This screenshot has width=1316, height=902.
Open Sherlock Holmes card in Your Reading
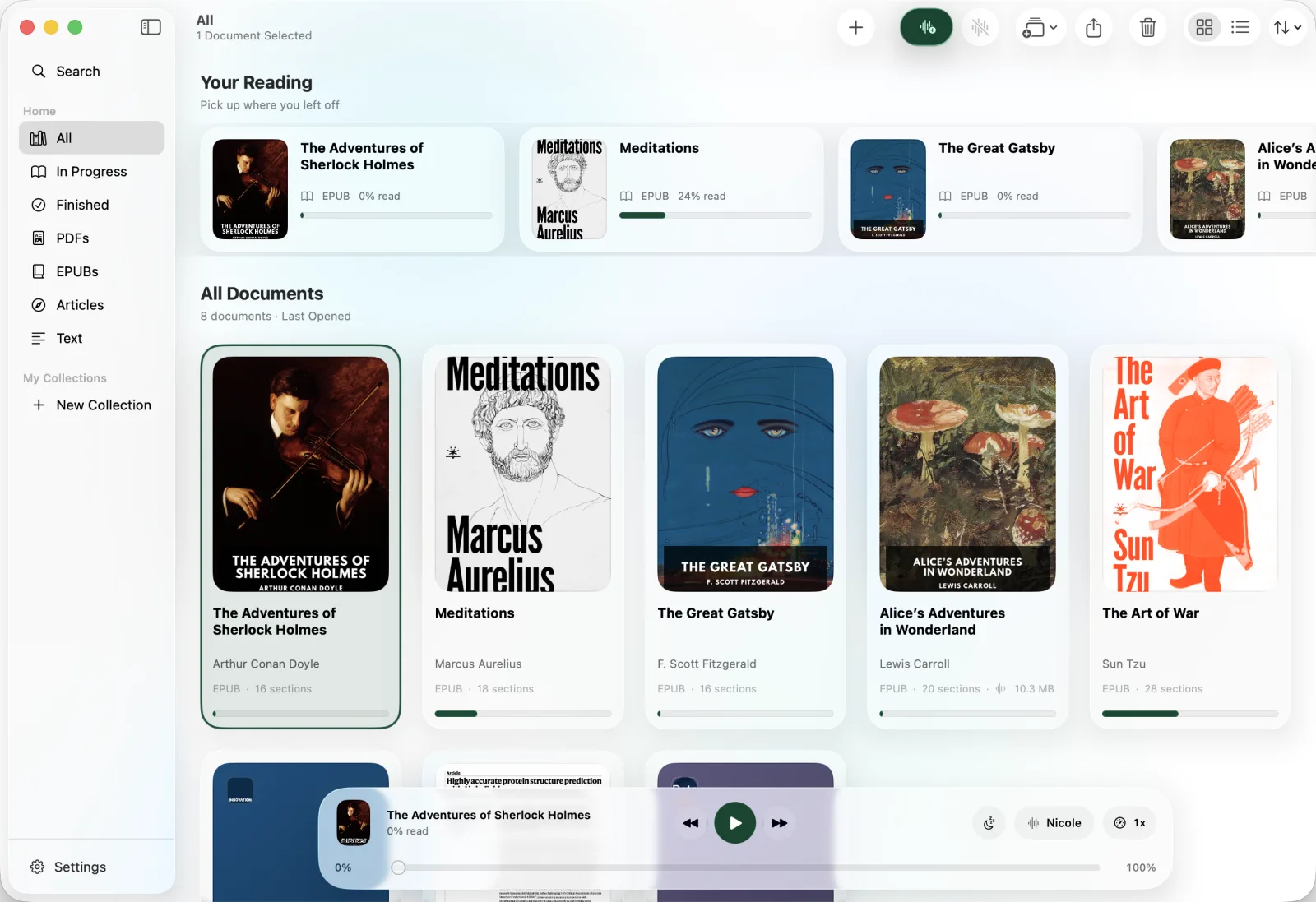coord(352,189)
